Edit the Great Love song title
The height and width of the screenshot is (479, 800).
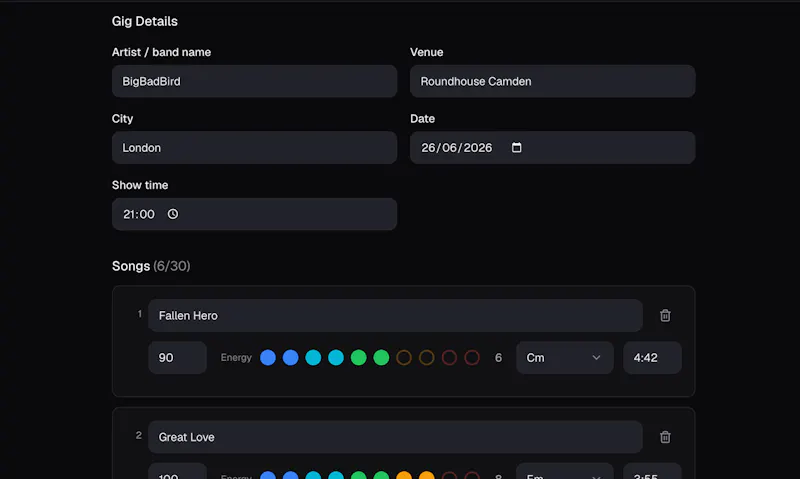point(395,437)
